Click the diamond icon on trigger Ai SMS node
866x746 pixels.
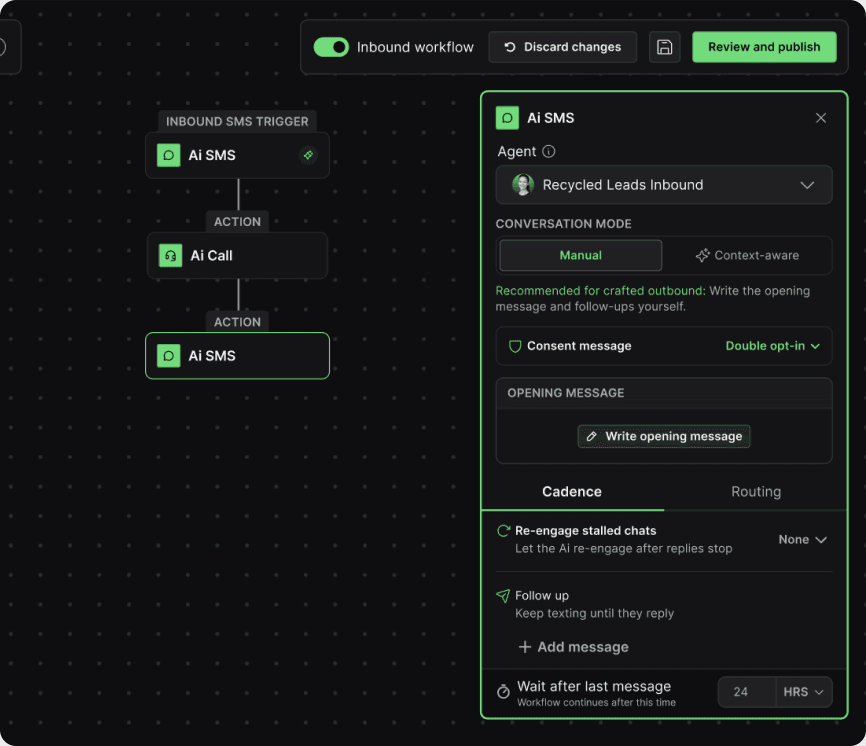coord(308,155)
